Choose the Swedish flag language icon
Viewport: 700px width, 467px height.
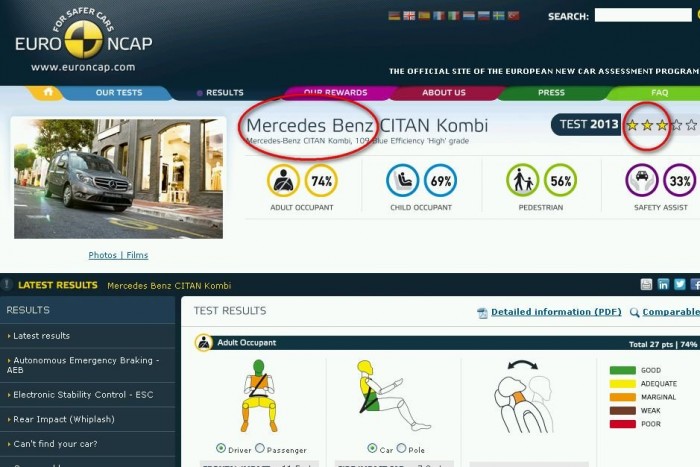(x=498, y=16)
